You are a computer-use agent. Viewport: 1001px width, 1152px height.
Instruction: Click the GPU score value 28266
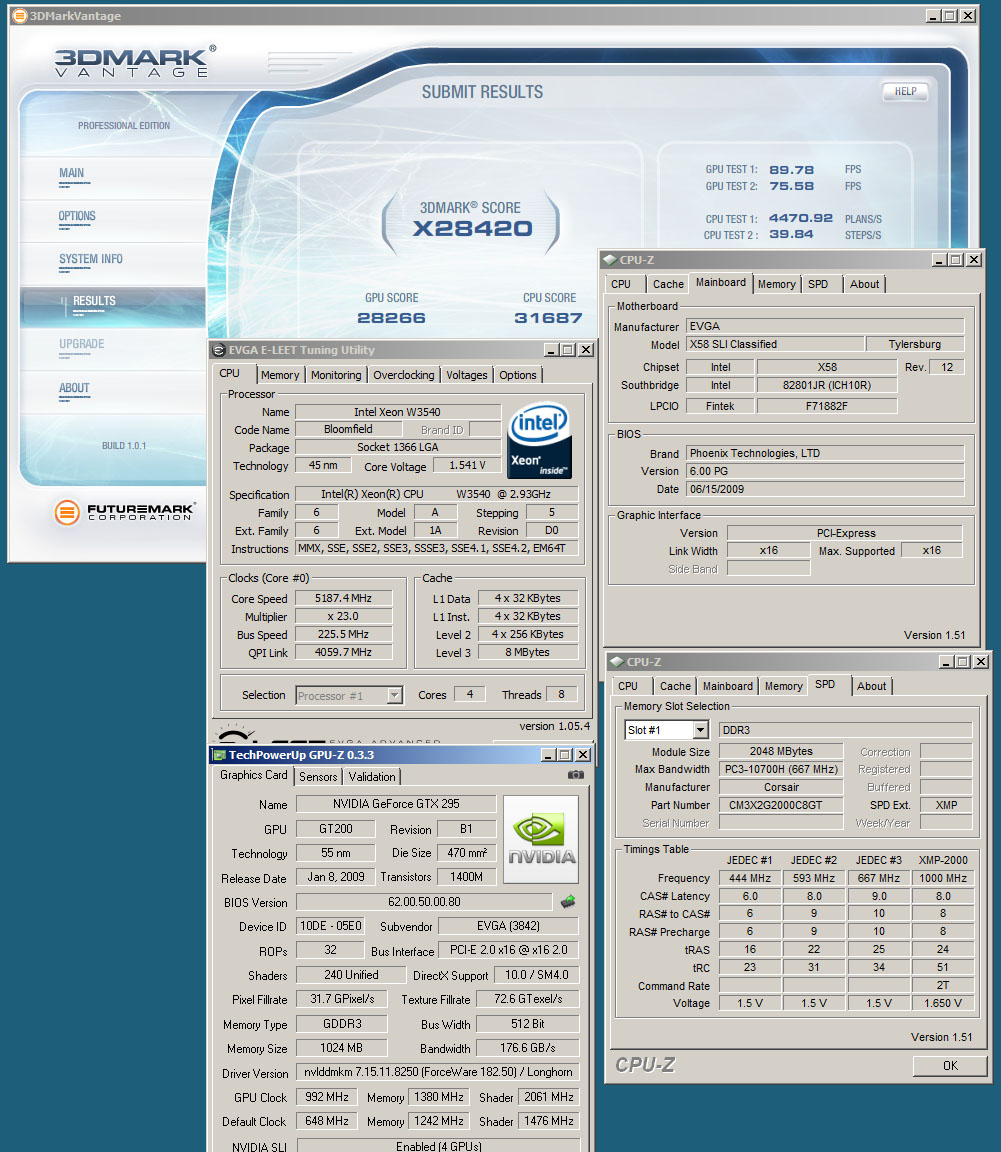391,318
